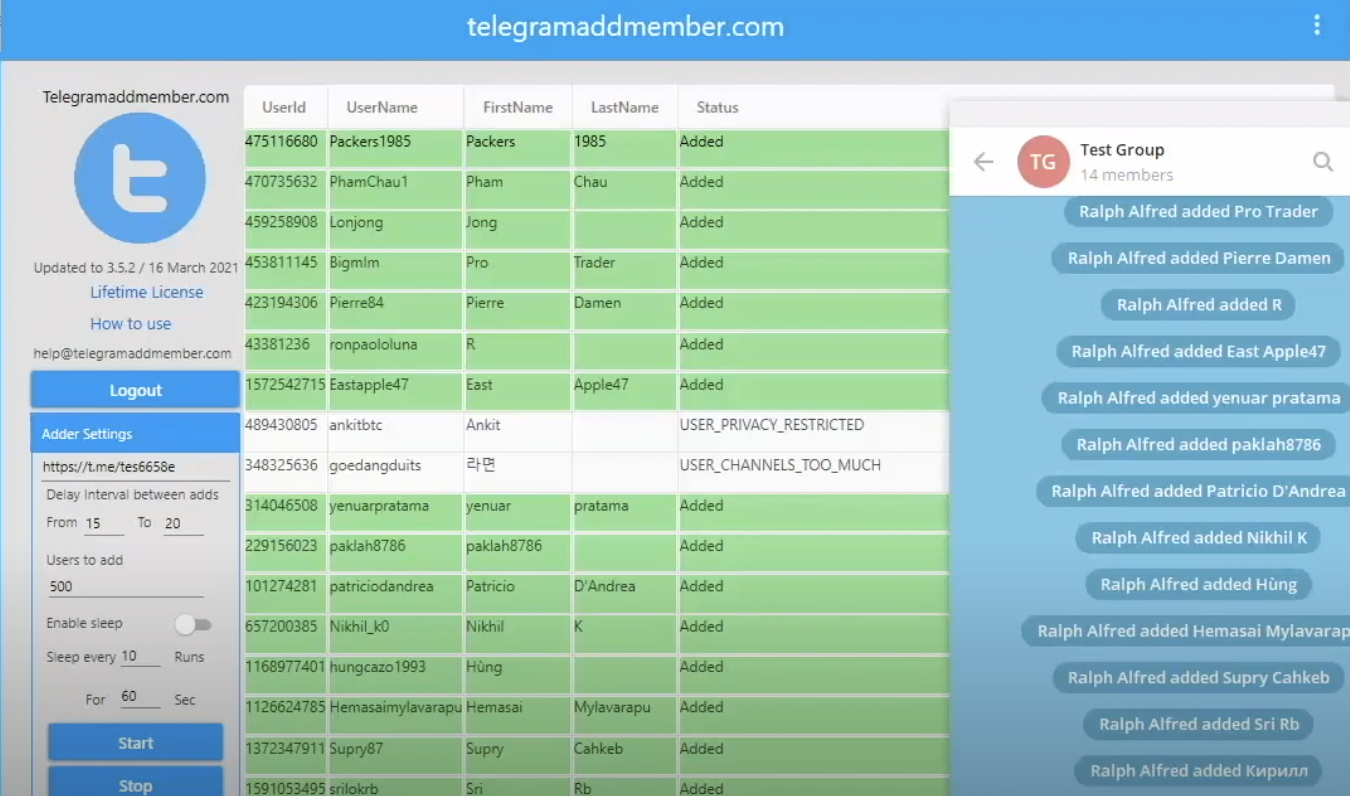Click the Mylavarapu last name cell
The image size is (1350, 796).
[x=624, y=715]
